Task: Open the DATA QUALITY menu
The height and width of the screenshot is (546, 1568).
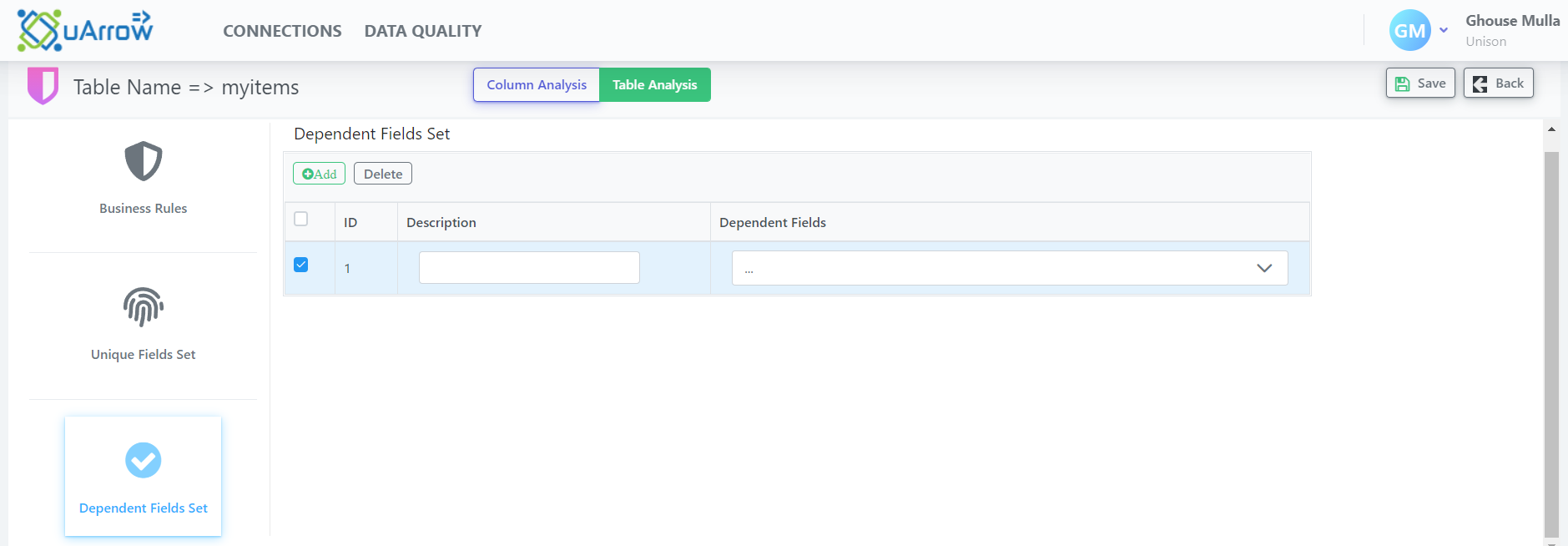Action: coord(423,31)
